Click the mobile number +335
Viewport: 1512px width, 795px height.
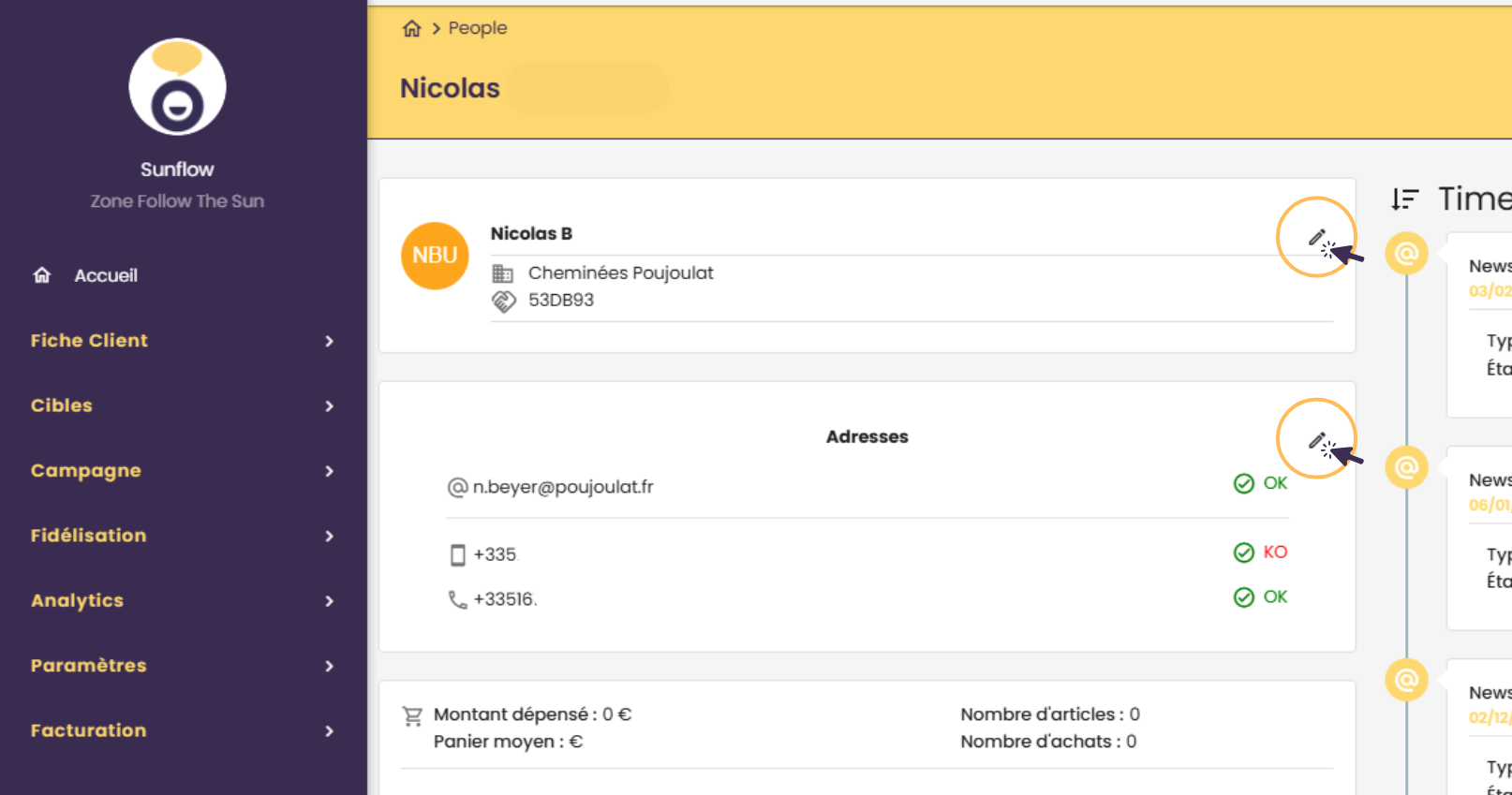tap(496, 554)
